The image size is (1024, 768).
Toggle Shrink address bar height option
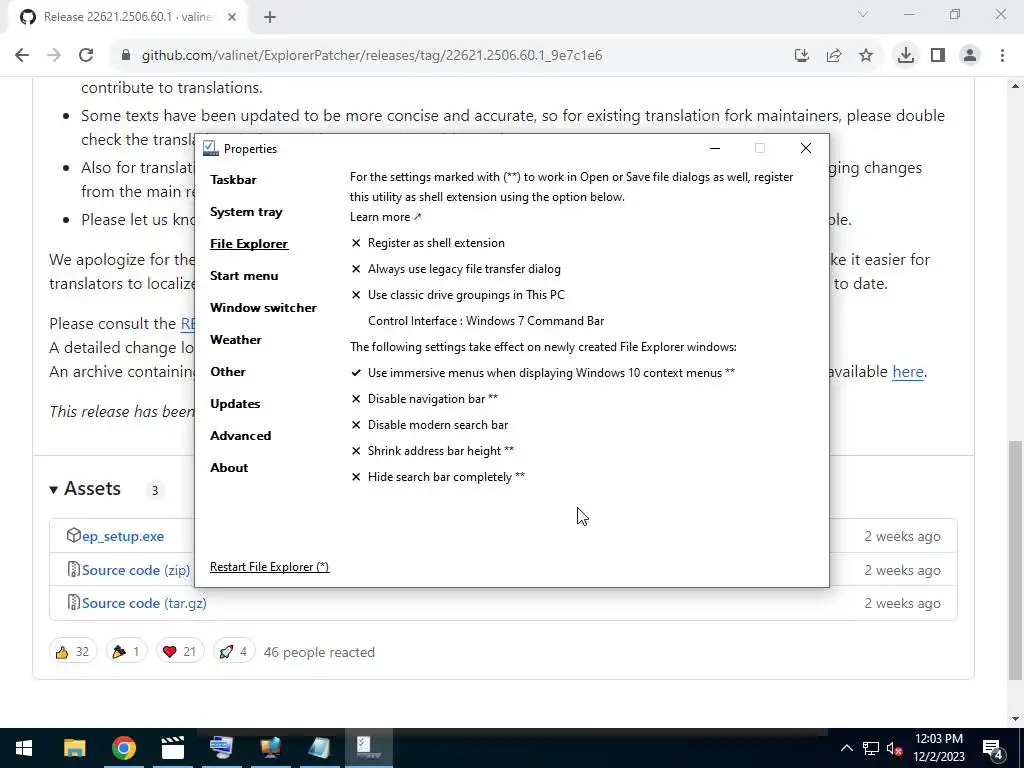[x=432, y=451]
